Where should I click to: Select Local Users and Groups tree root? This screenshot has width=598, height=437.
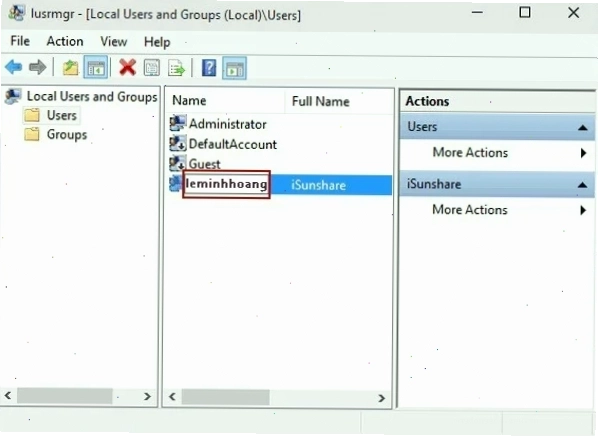coord(92,96)
